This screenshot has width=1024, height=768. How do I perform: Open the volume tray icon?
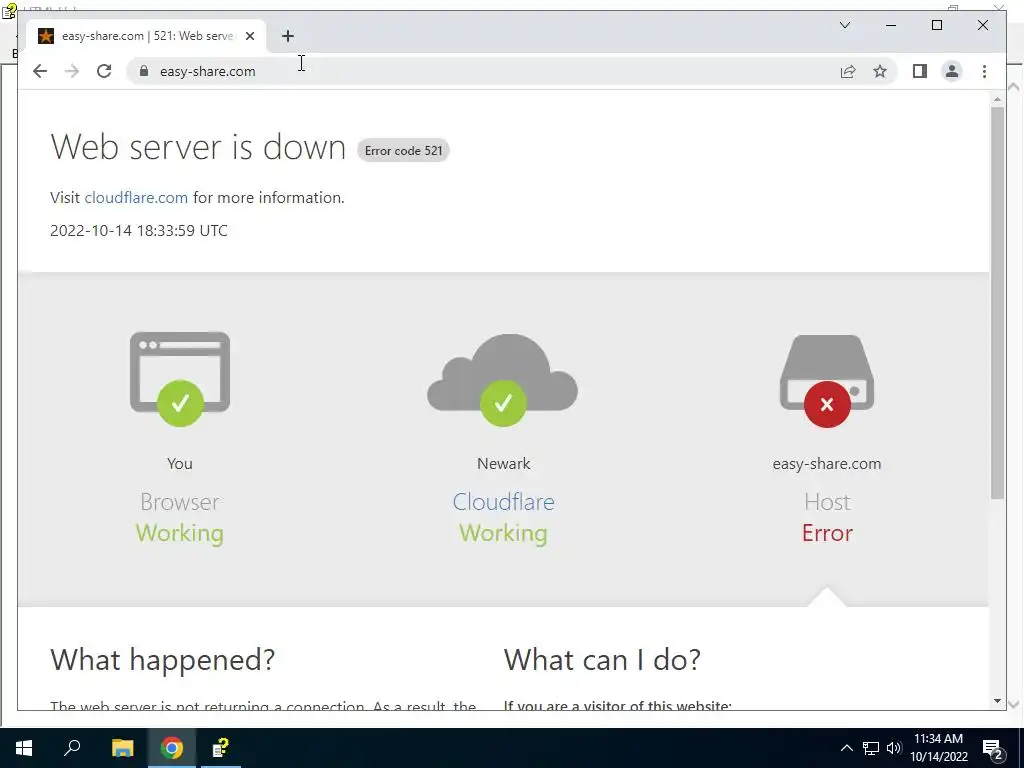point(894,748)
